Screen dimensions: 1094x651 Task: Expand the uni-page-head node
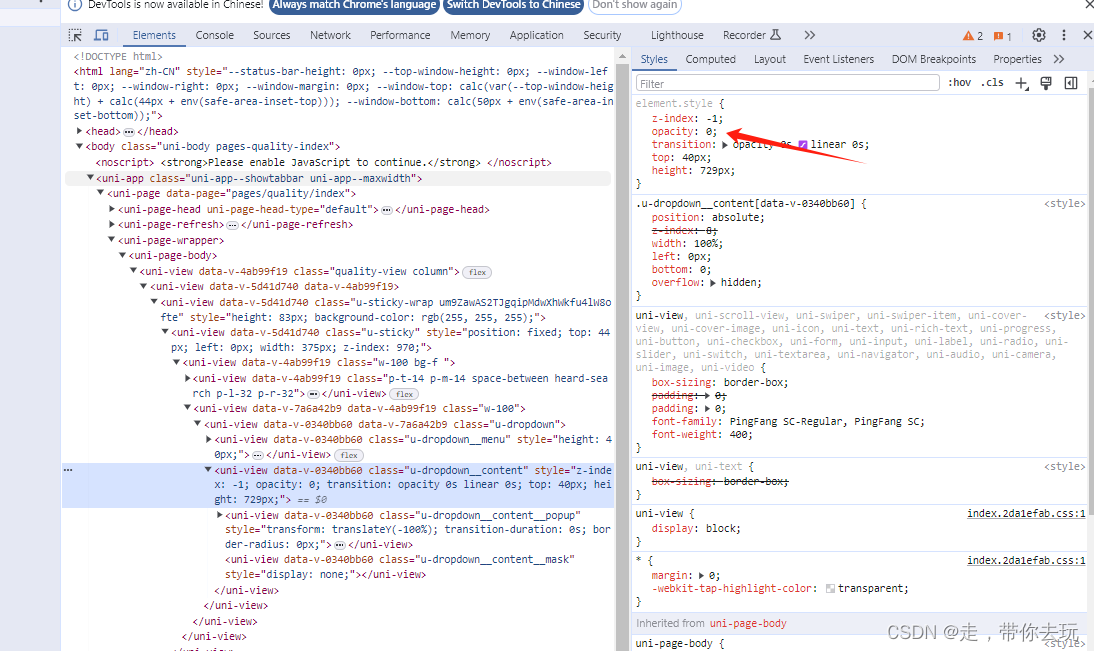(x=112, y=209)
